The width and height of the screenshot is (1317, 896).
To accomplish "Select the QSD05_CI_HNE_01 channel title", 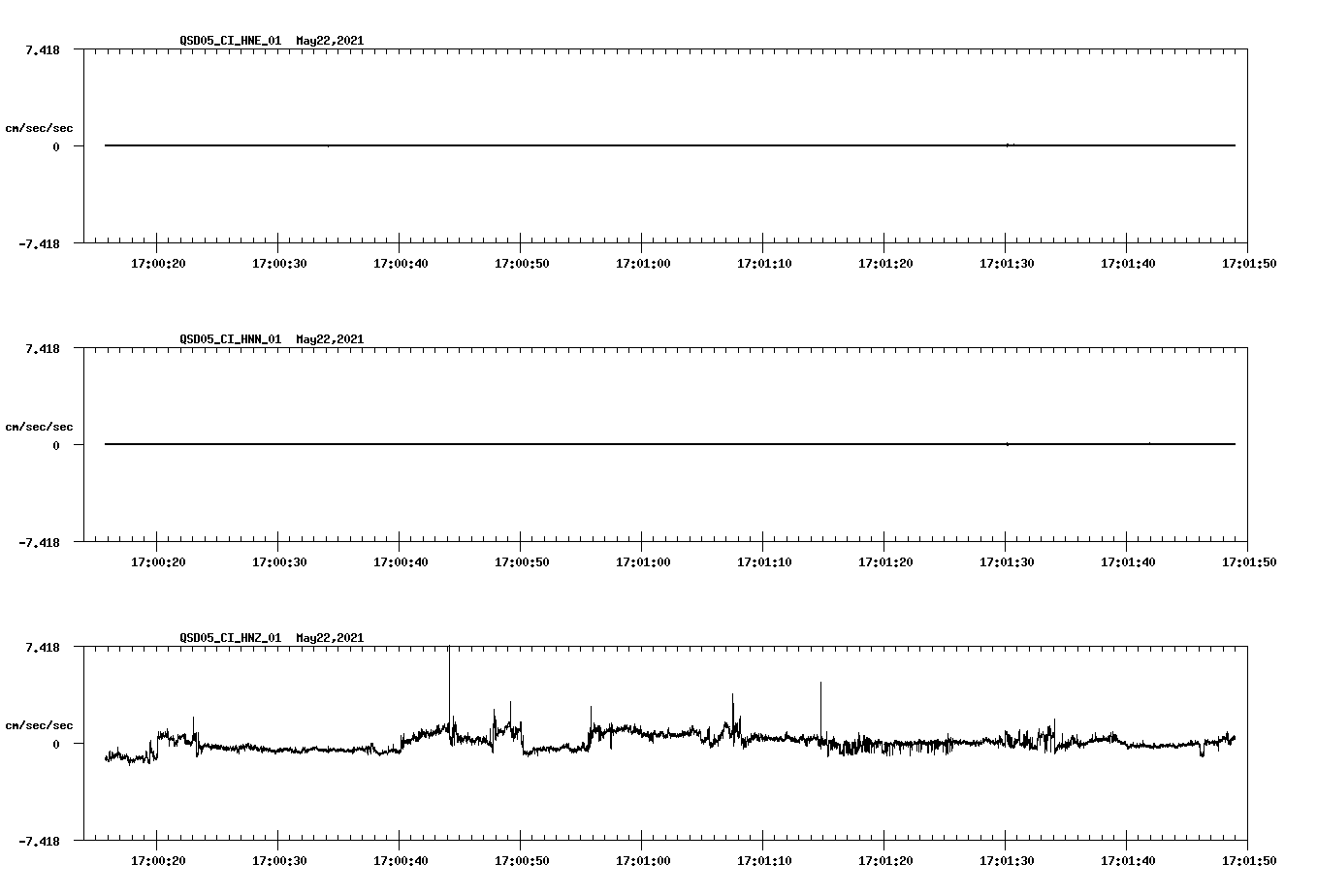I will (x=230, y=41).
